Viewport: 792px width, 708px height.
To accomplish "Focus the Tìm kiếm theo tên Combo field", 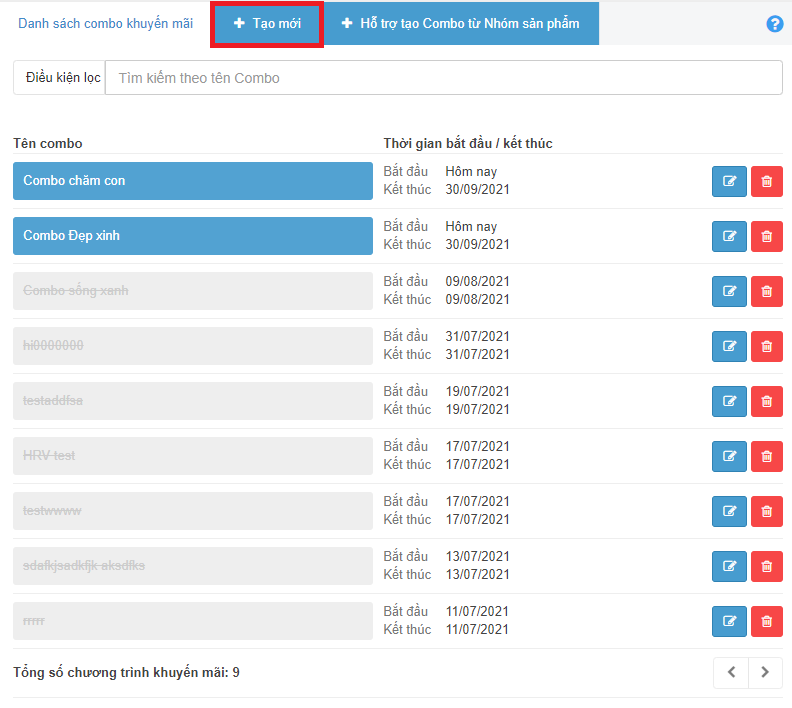I will click(x=443, y=78).
